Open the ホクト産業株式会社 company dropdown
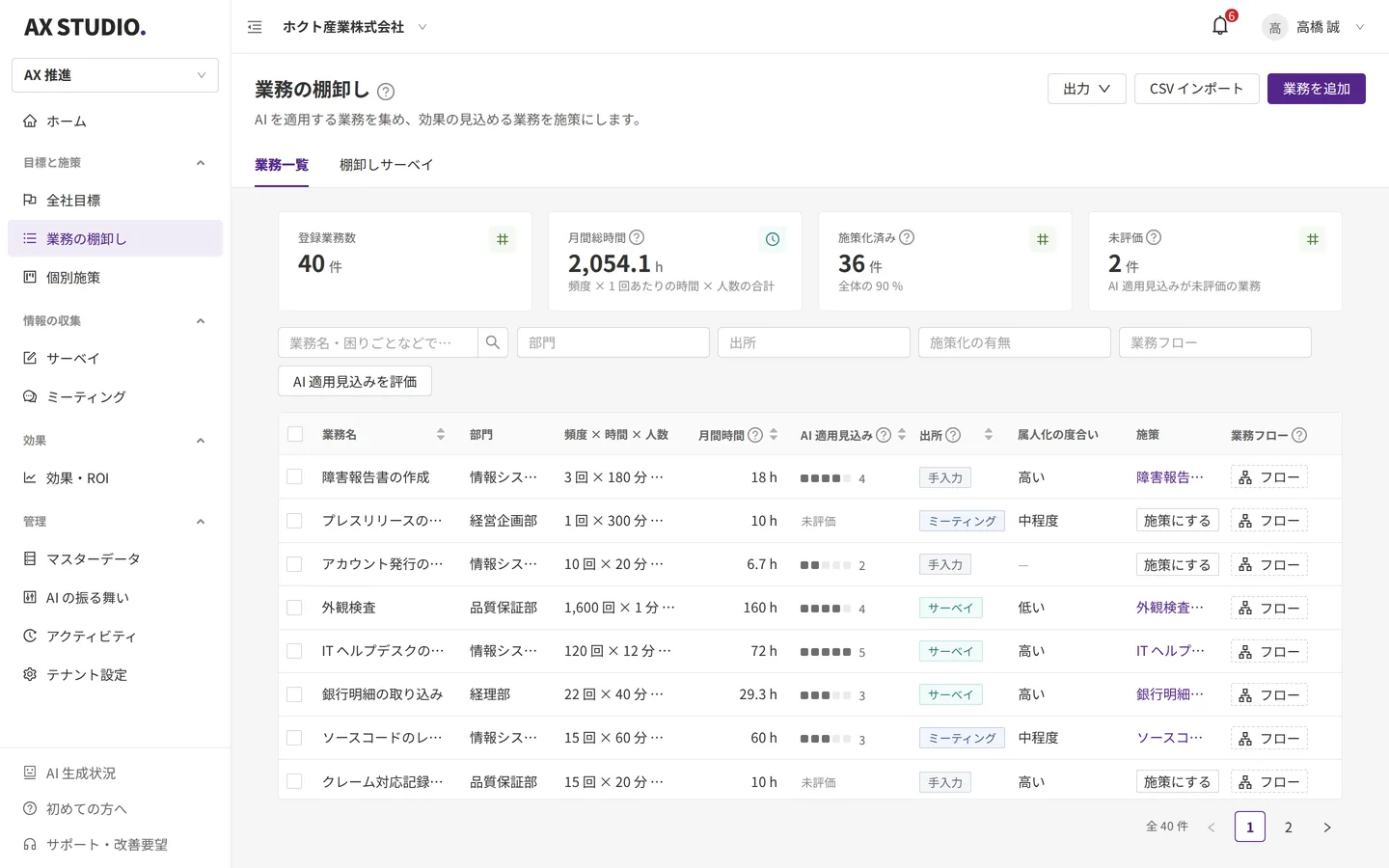Screen dimensions: 1389x868 click(354, 27)
